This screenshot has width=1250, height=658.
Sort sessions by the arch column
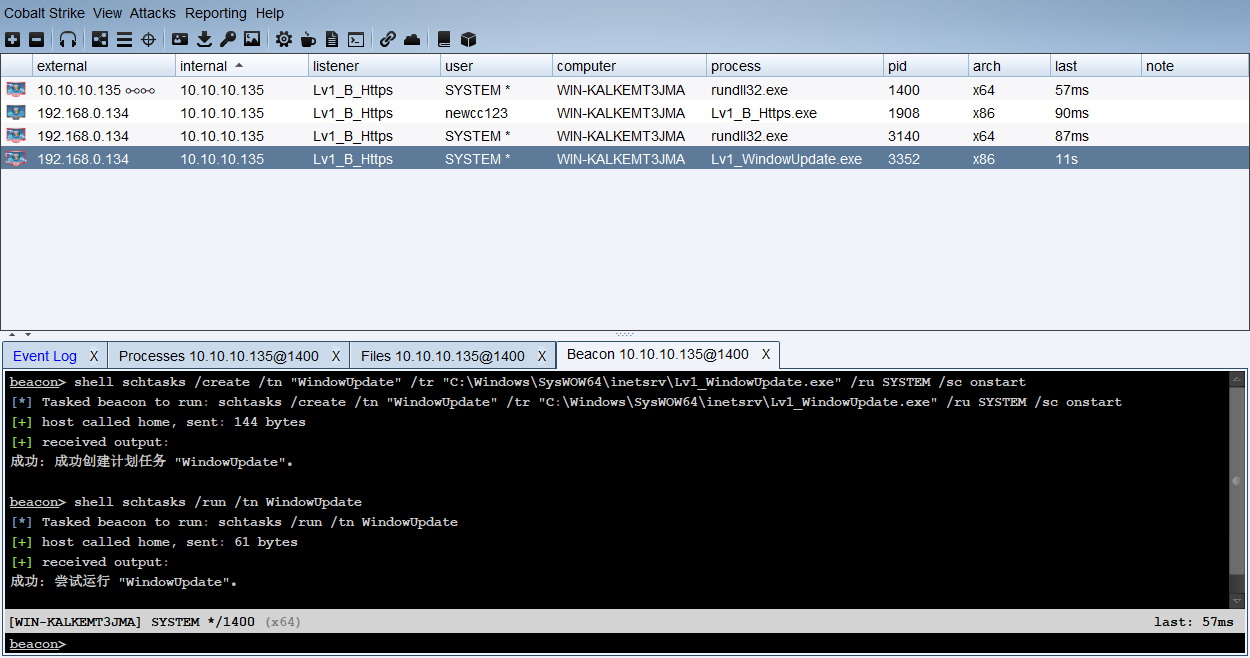tap(1009, 66)
